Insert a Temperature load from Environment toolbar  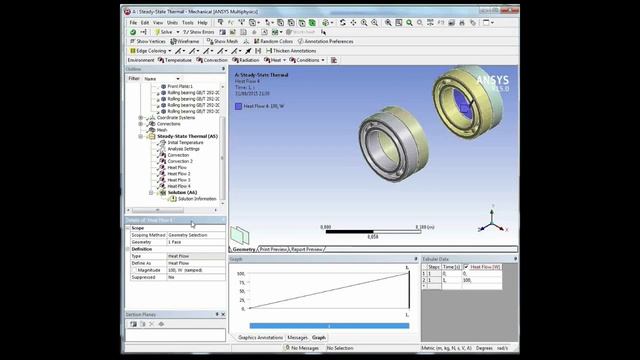click(x=174, y=60)
